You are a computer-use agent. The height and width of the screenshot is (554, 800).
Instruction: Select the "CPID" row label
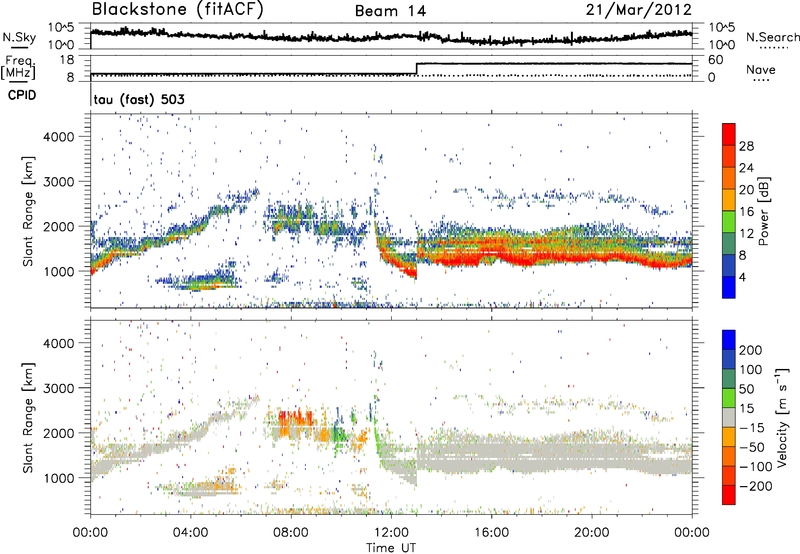22,95
